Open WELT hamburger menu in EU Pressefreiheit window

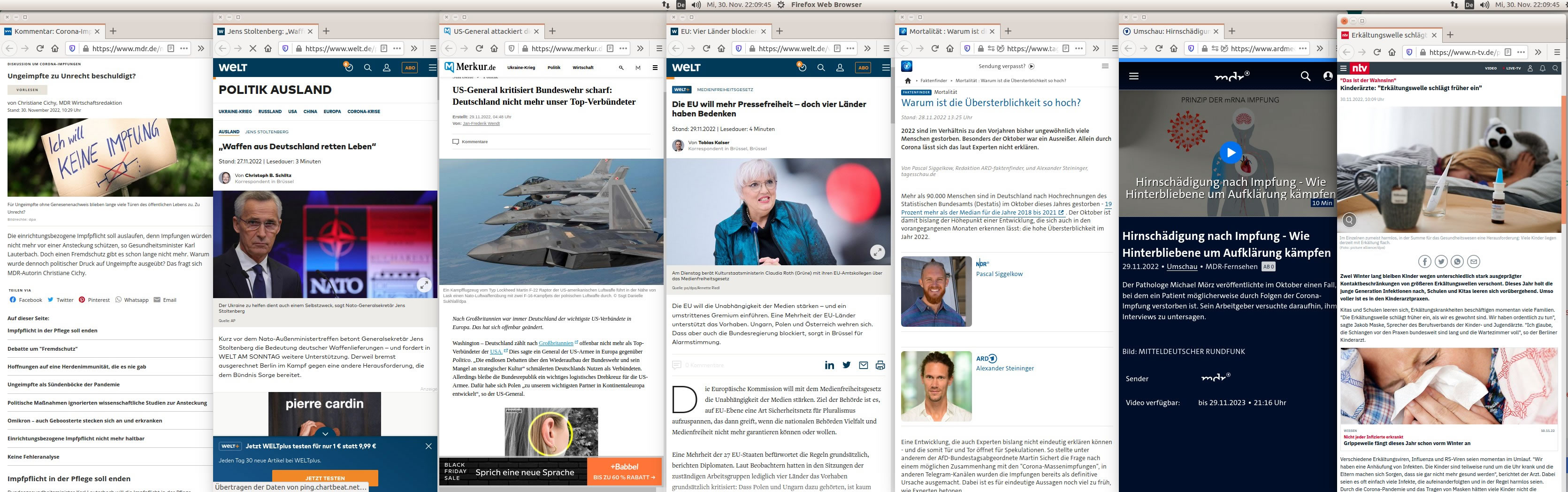[x=886, y=68]
